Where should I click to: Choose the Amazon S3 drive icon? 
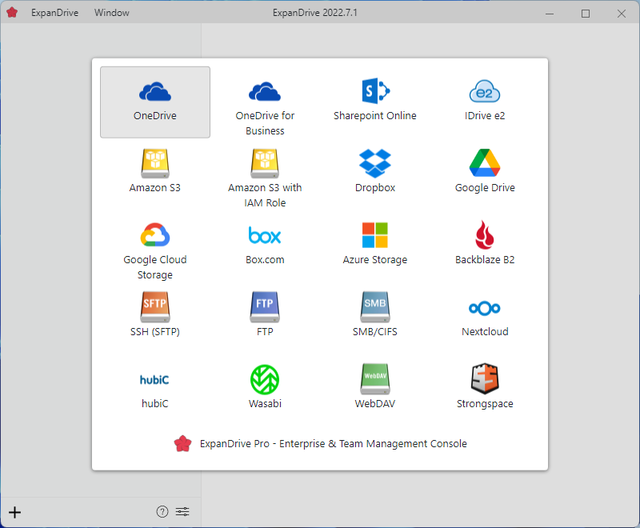(155, 163)
